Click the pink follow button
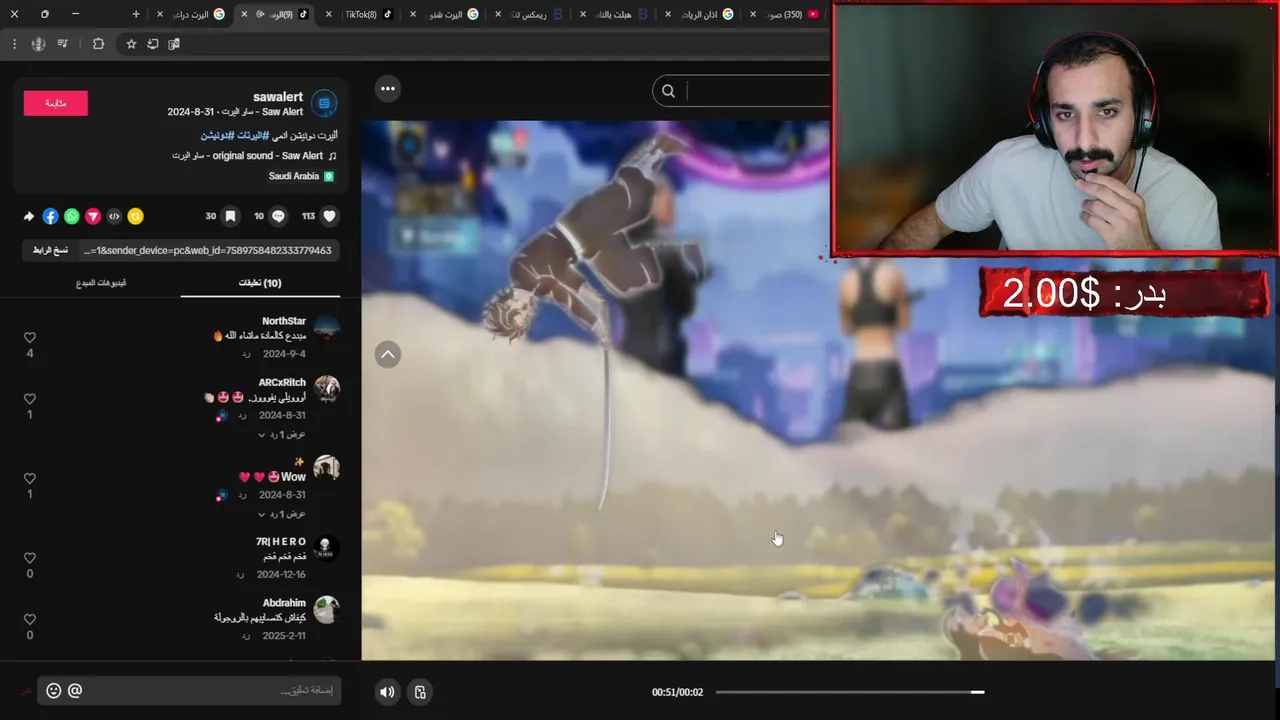1280x720 pixels. point(56,103)
